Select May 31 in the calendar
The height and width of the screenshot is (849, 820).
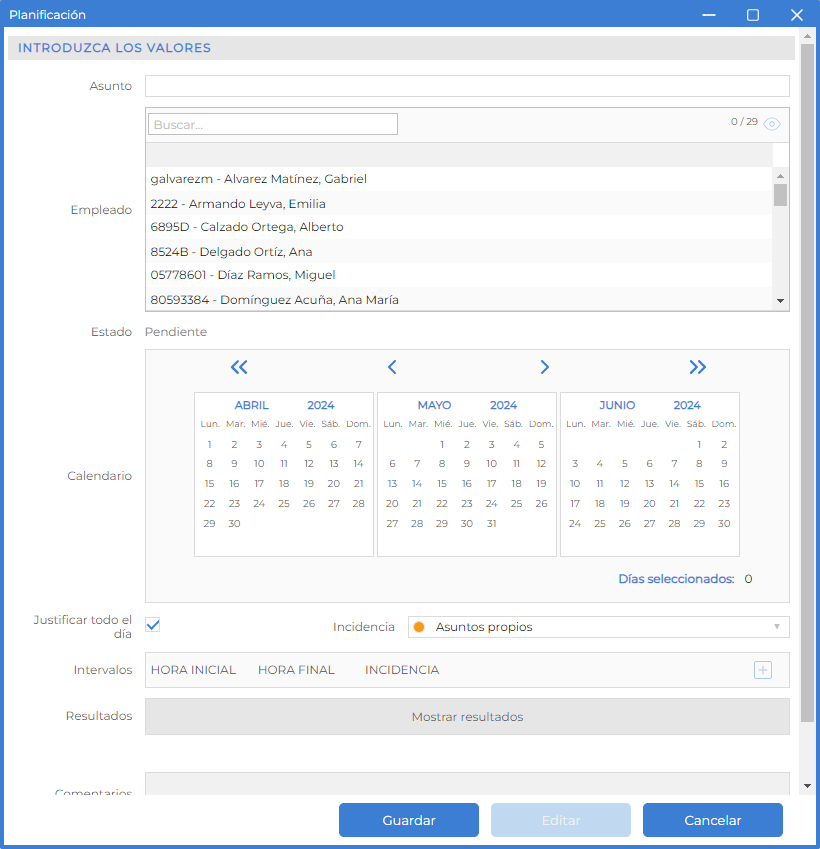[x=491, y=524]
